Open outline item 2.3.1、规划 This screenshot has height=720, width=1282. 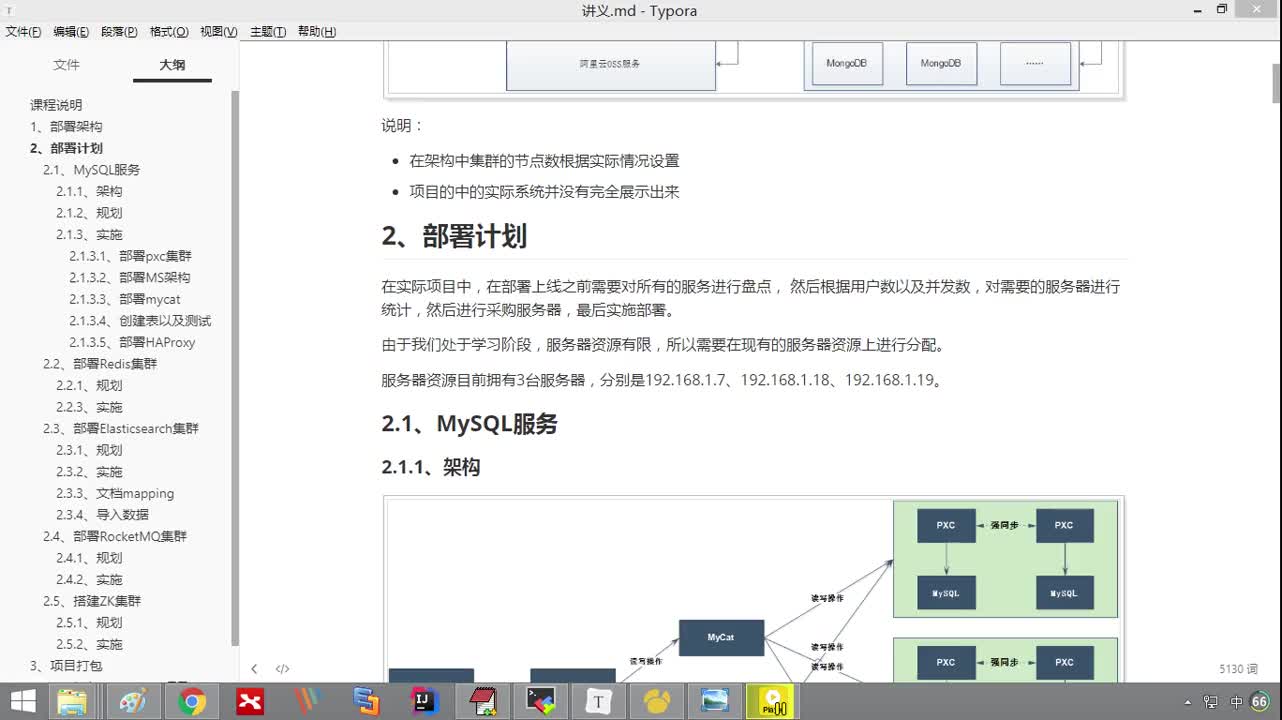(89, 450)
